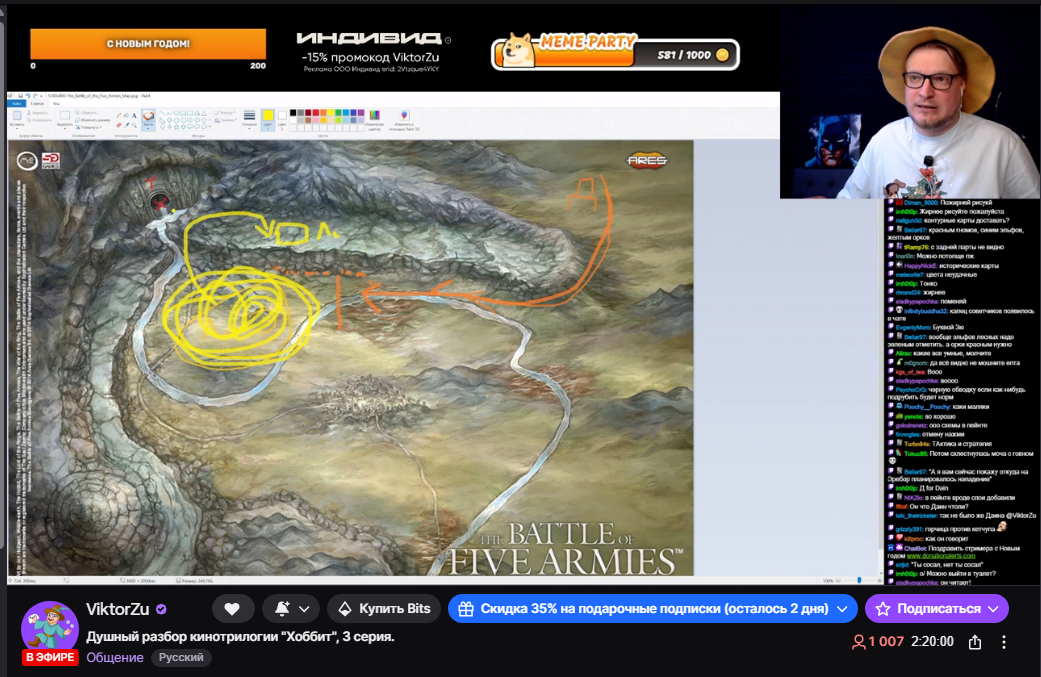Viewport: 1041px width, 677px height.
Task: Open the Подписаться dropdown arrow
Action: (x=993, y=609)
